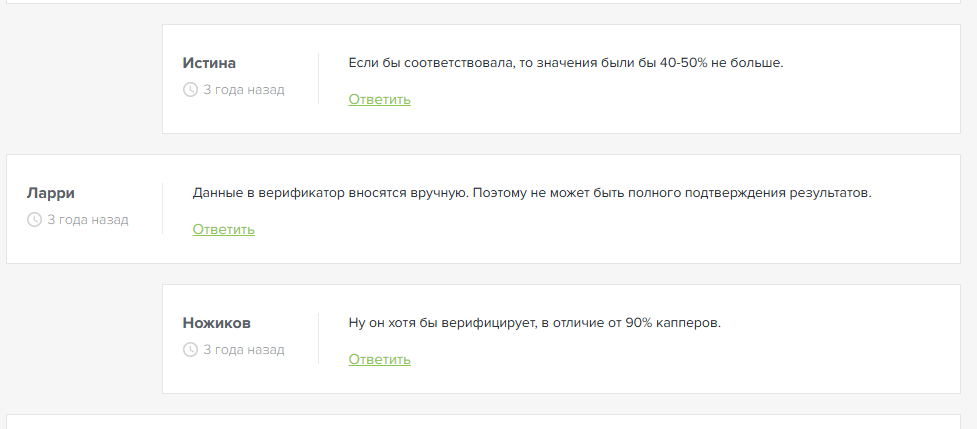Click Ларри's comment text about the верификатор

(x=532, y=193)
